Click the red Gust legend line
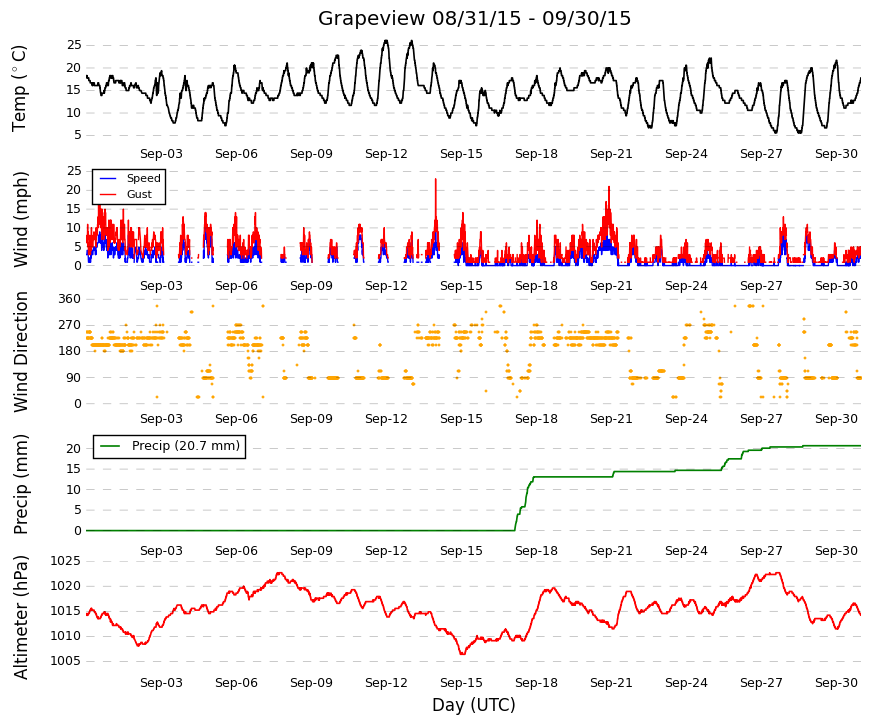Screen dimensions: 871x725 108,194
